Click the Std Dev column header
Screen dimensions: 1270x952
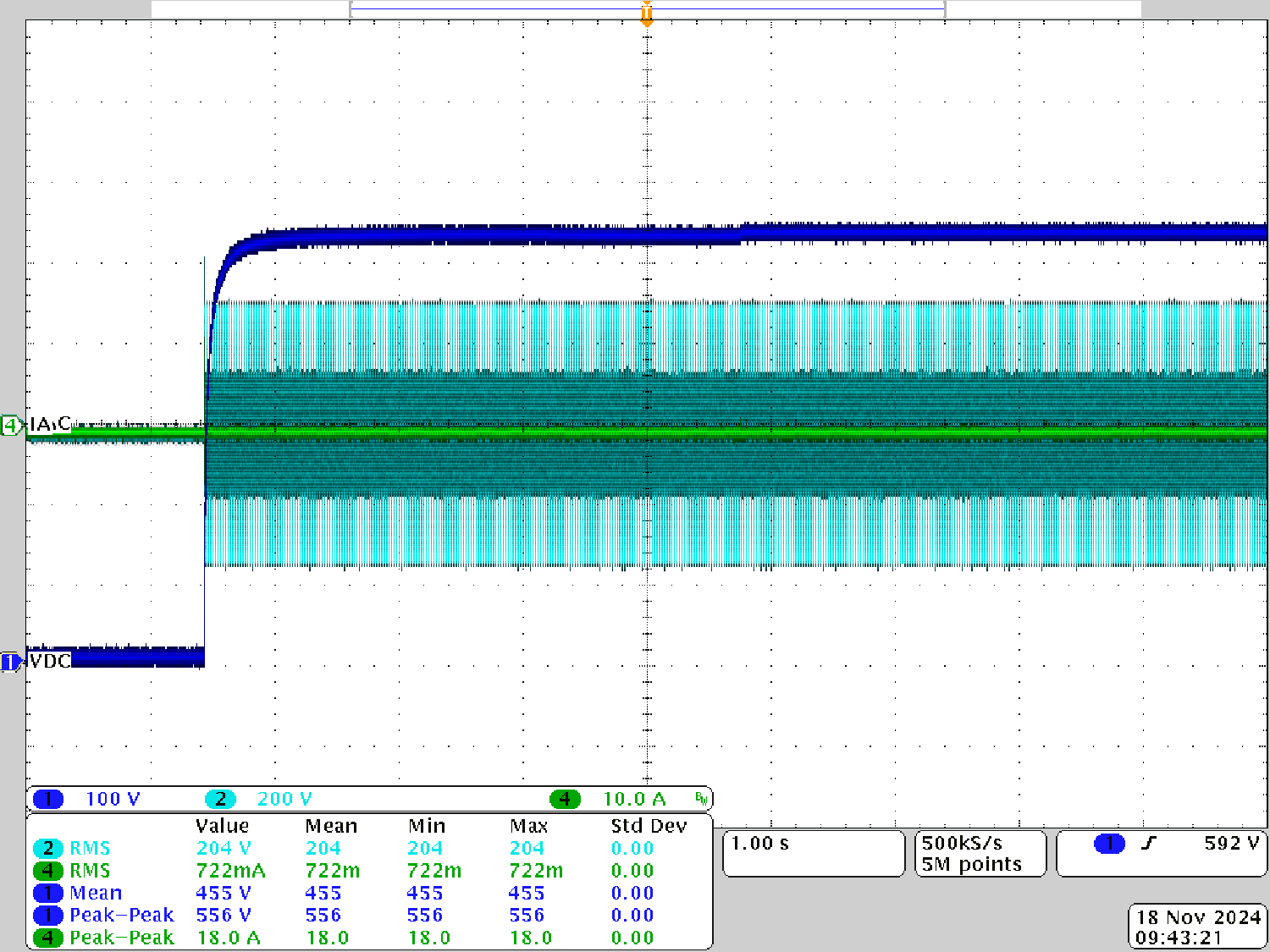649,826
